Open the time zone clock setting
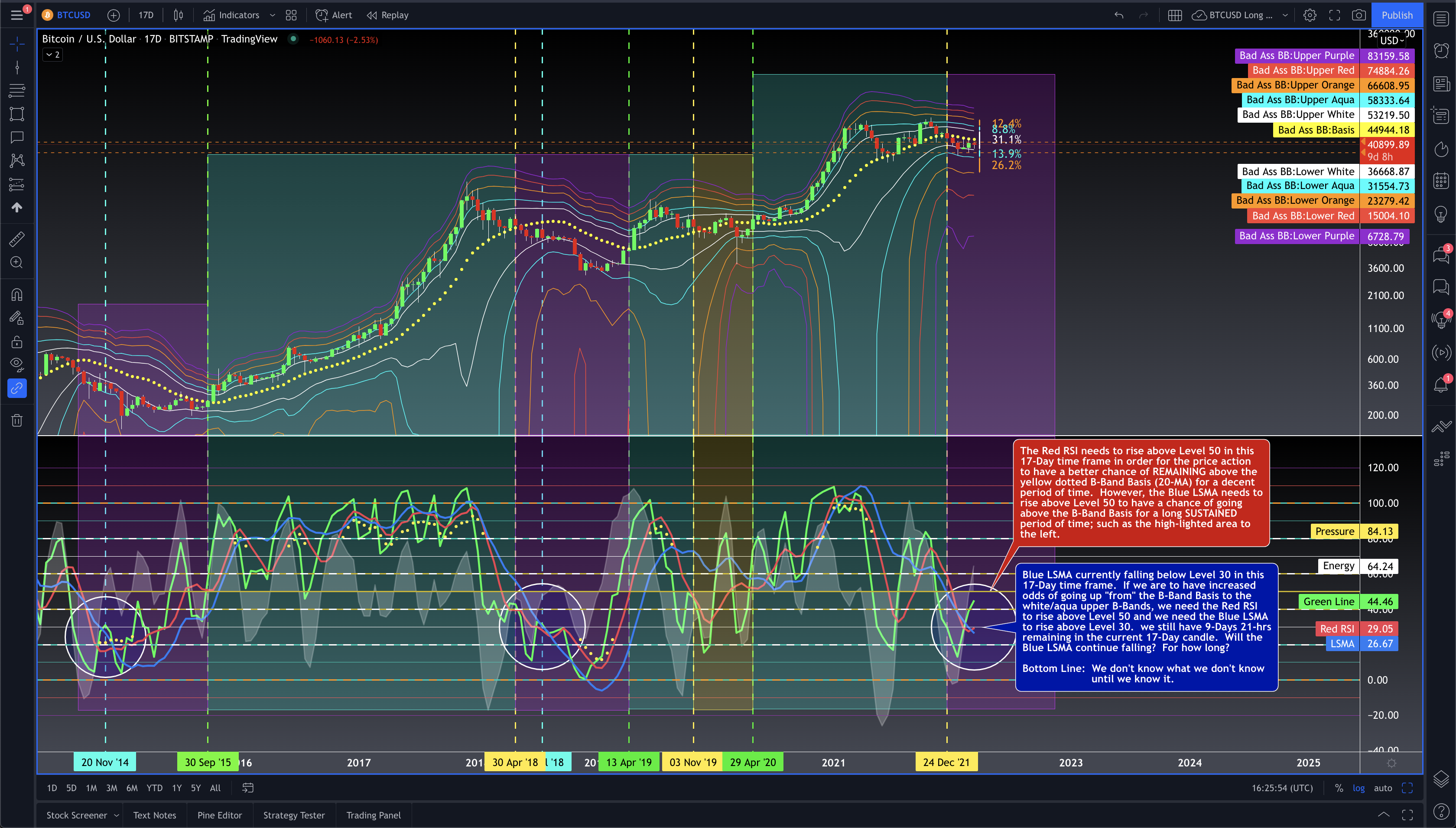This screenshot has height=828, width=1456. coord(1282,788)
